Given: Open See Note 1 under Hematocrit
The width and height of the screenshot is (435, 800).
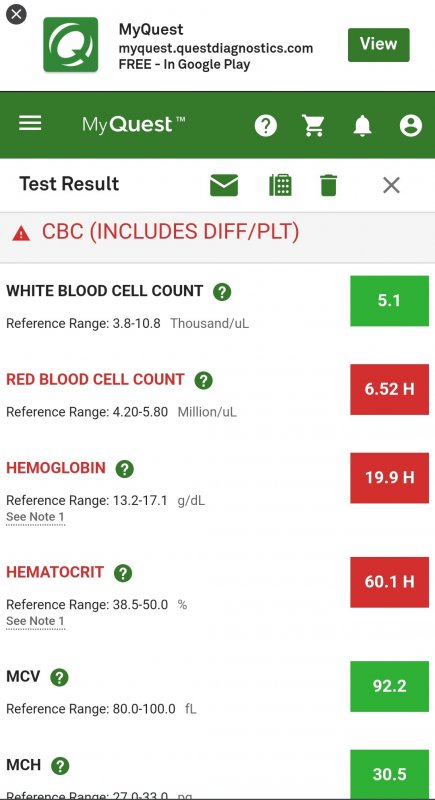Looking at the screenshot, I should point(35,621).
